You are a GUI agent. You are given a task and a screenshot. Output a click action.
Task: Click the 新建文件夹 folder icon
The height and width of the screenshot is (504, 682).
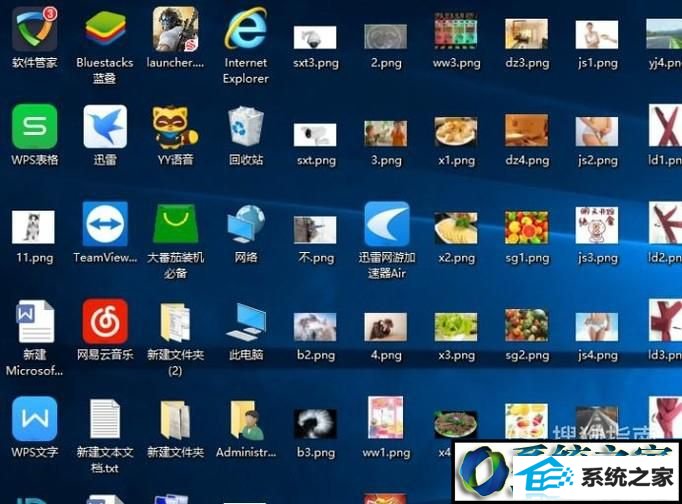pyautogui.click(x=175, y=420)
